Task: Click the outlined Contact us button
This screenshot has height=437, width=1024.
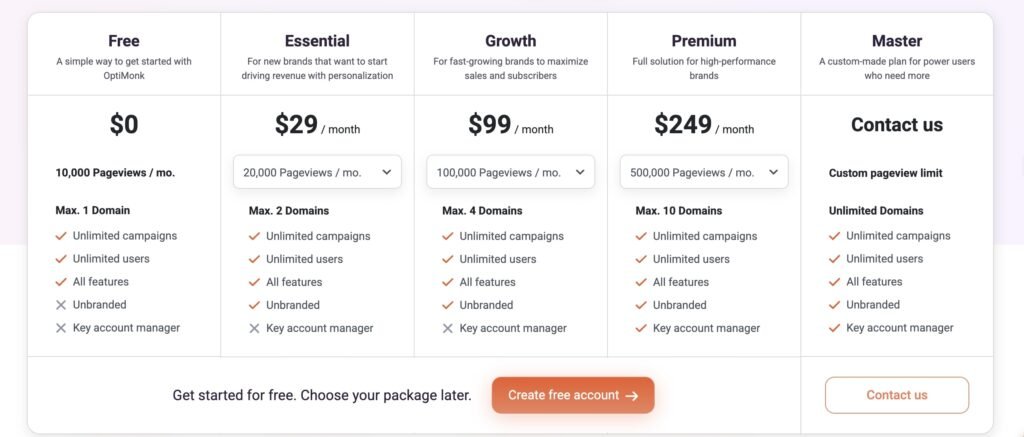Action: [896, 395]
